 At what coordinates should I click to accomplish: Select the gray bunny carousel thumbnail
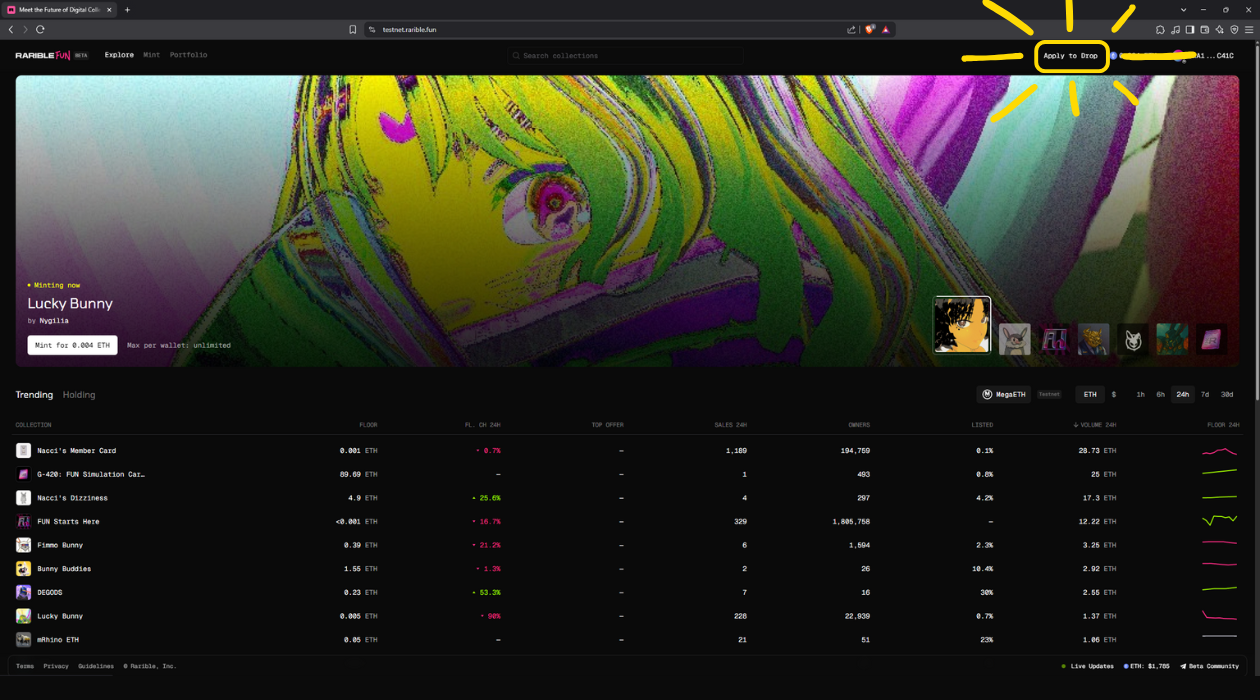click(x=1015, y=339)
